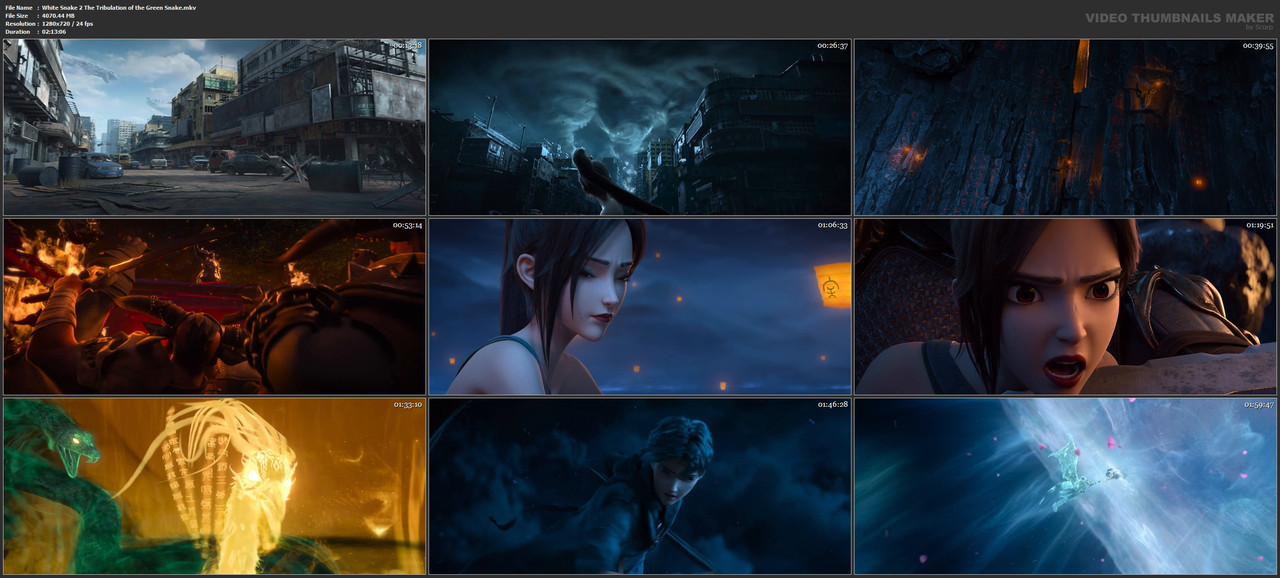
Task: Open the woman with floating lanterns thumbnail
Action: coord(640,306)
